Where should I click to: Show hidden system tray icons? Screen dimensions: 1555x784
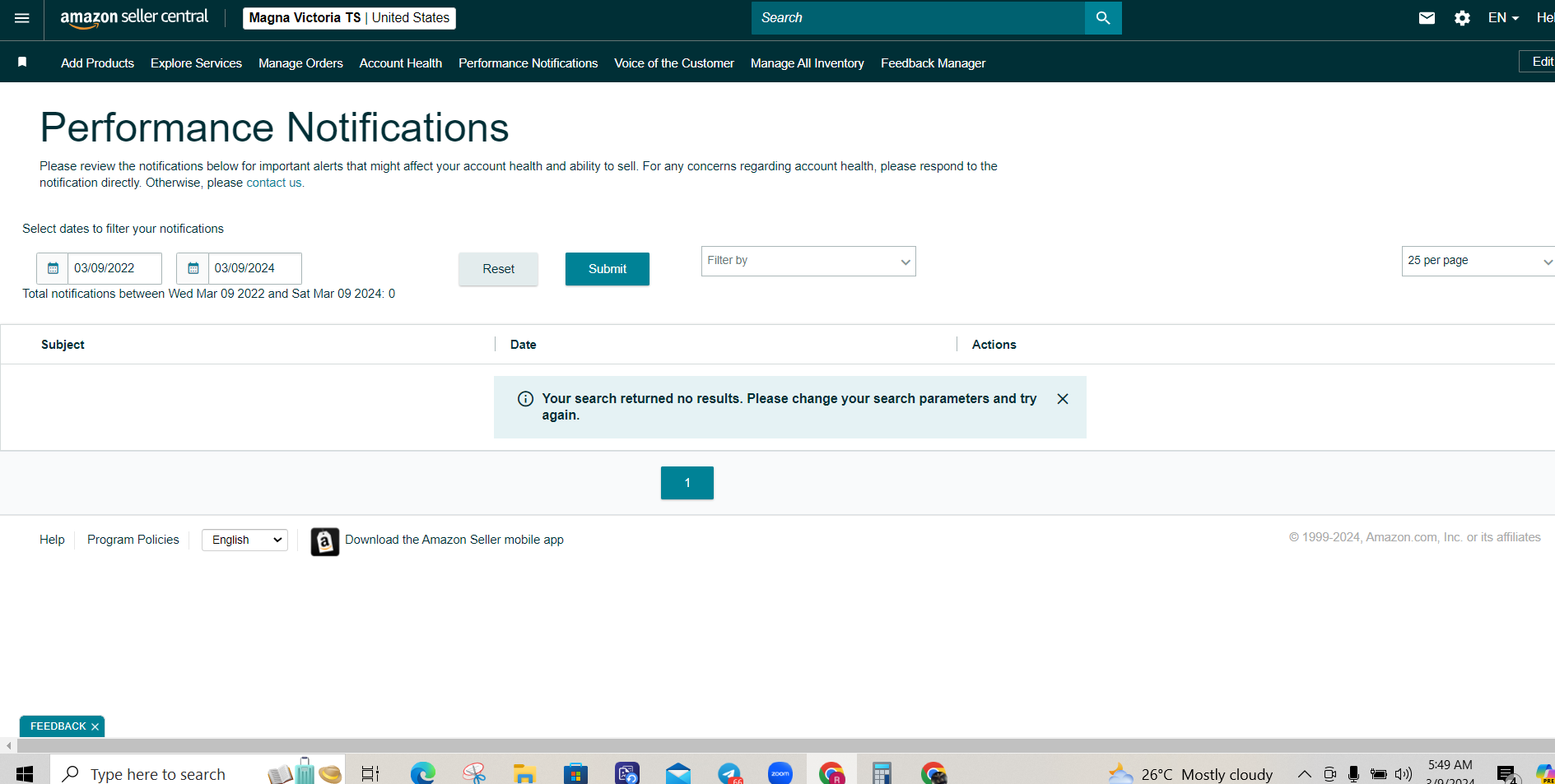click(x=1305, y=773)
